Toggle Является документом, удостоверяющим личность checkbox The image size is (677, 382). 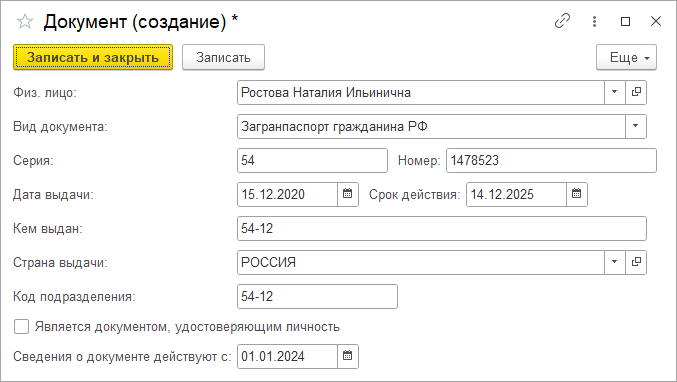click(21, 327)
